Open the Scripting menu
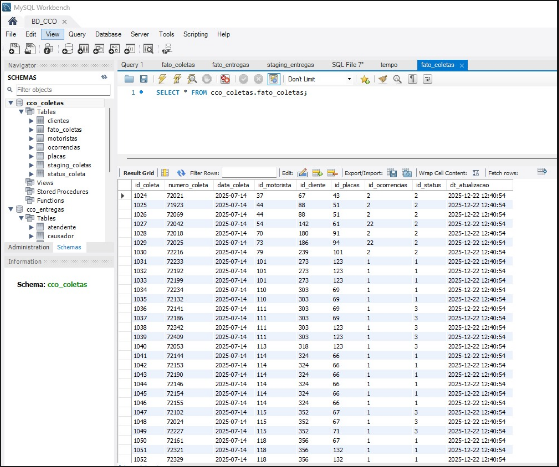Viewport: 559px width, 467px height. click(195, 35)
